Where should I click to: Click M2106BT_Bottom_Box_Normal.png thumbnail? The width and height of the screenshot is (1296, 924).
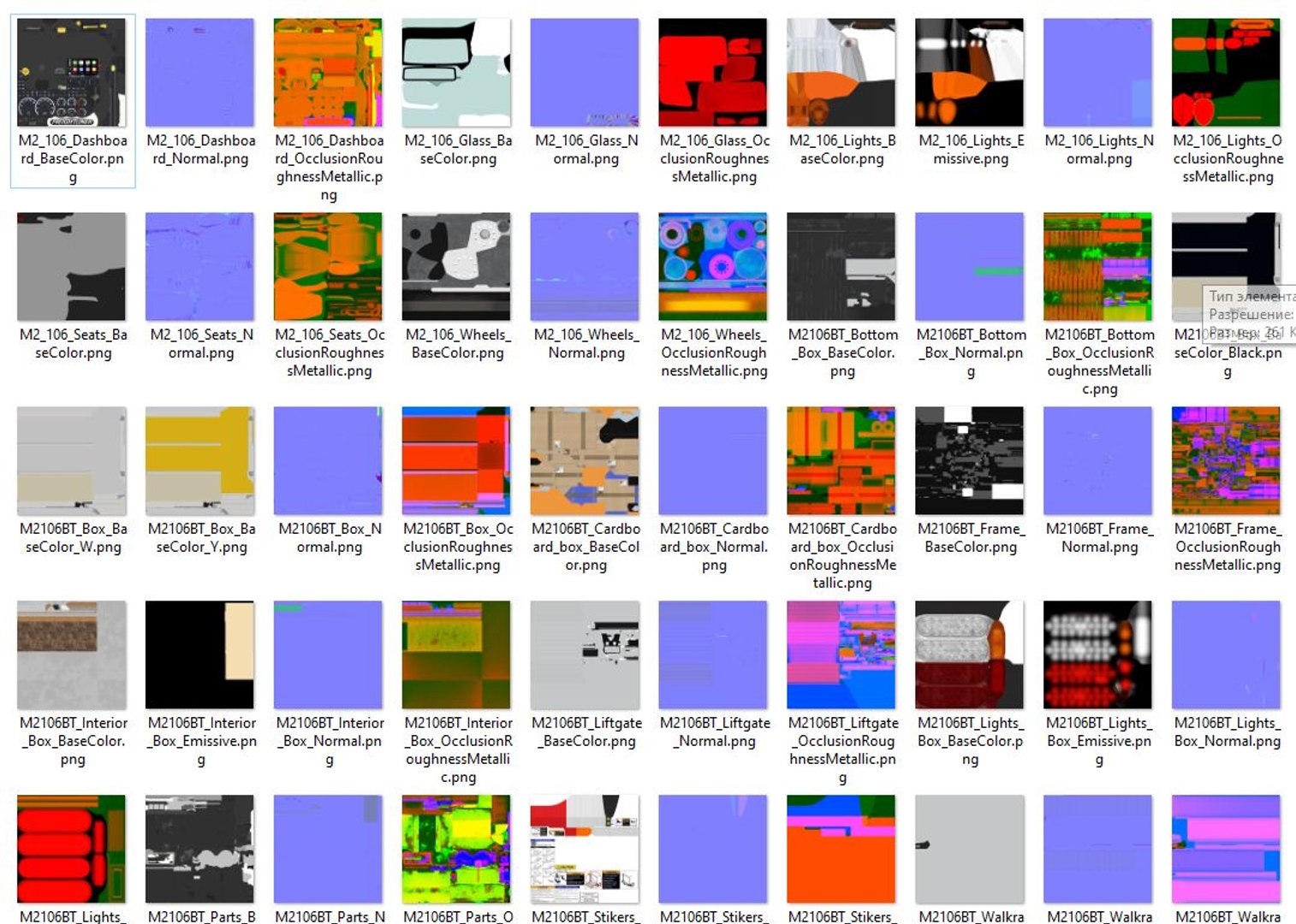970,267
